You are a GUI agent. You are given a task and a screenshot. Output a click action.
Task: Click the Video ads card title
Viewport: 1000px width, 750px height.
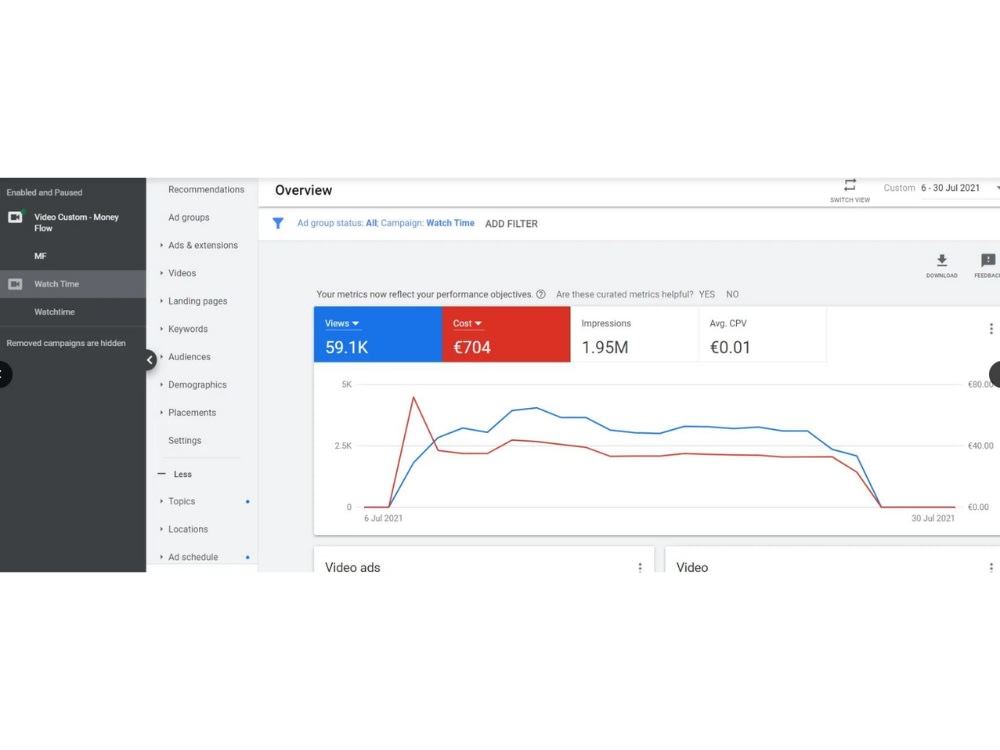352,567
